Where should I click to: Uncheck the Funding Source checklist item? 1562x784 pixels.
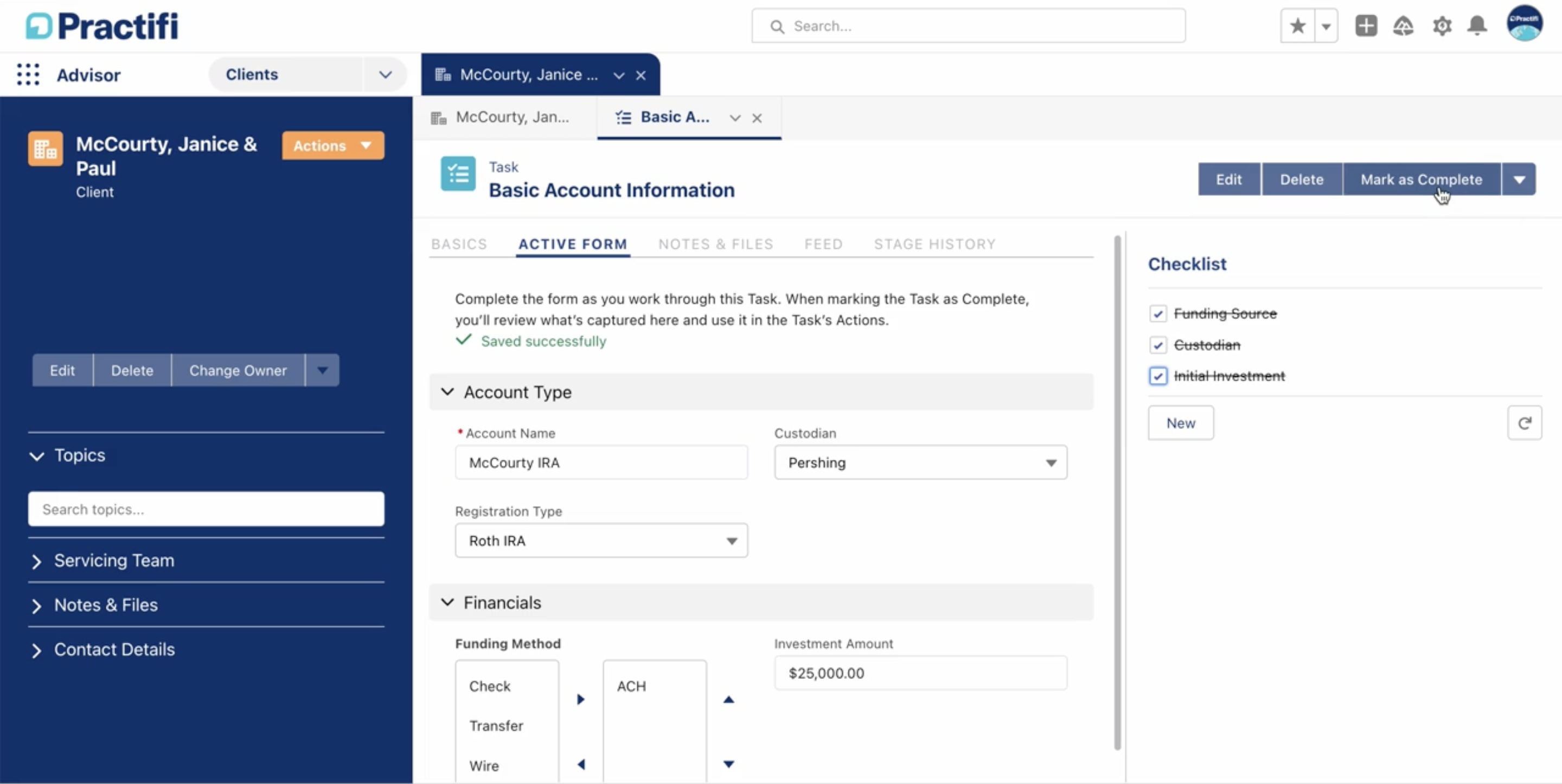[x=1157, y=314]
